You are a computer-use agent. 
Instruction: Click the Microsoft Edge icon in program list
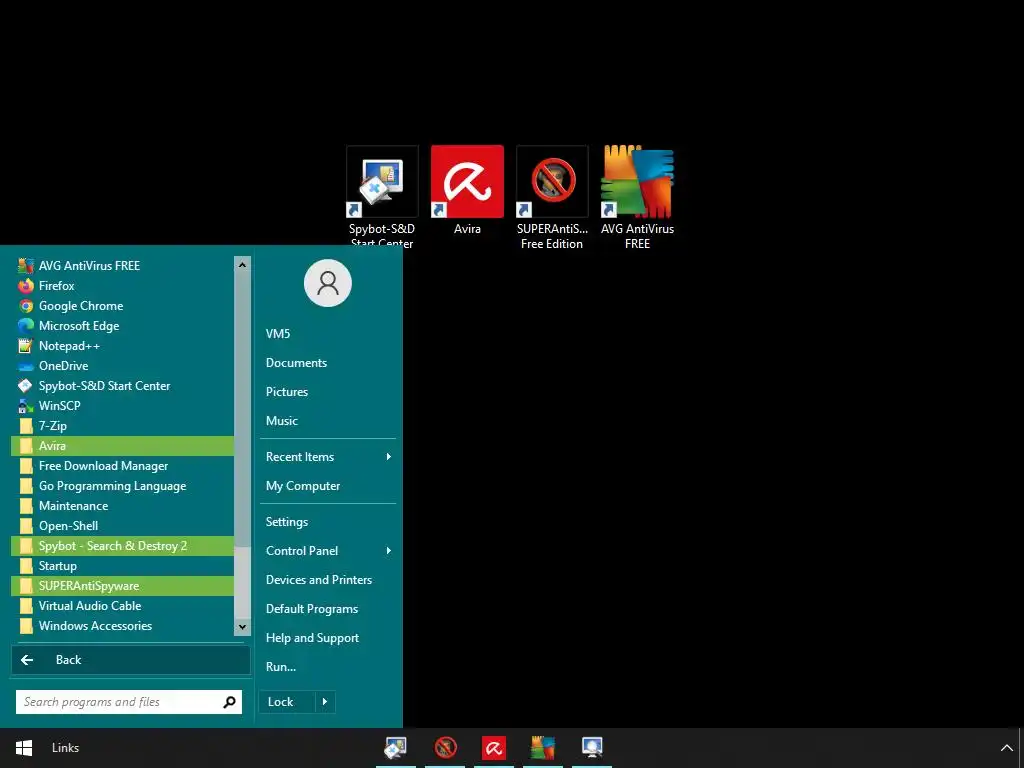pos(25,325)
